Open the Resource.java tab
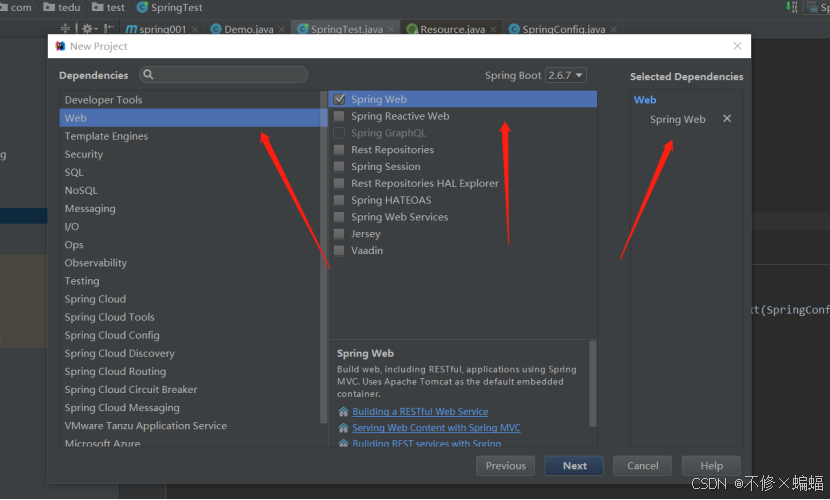The height and width of the screenshot is (500, 830). (452, 30)
